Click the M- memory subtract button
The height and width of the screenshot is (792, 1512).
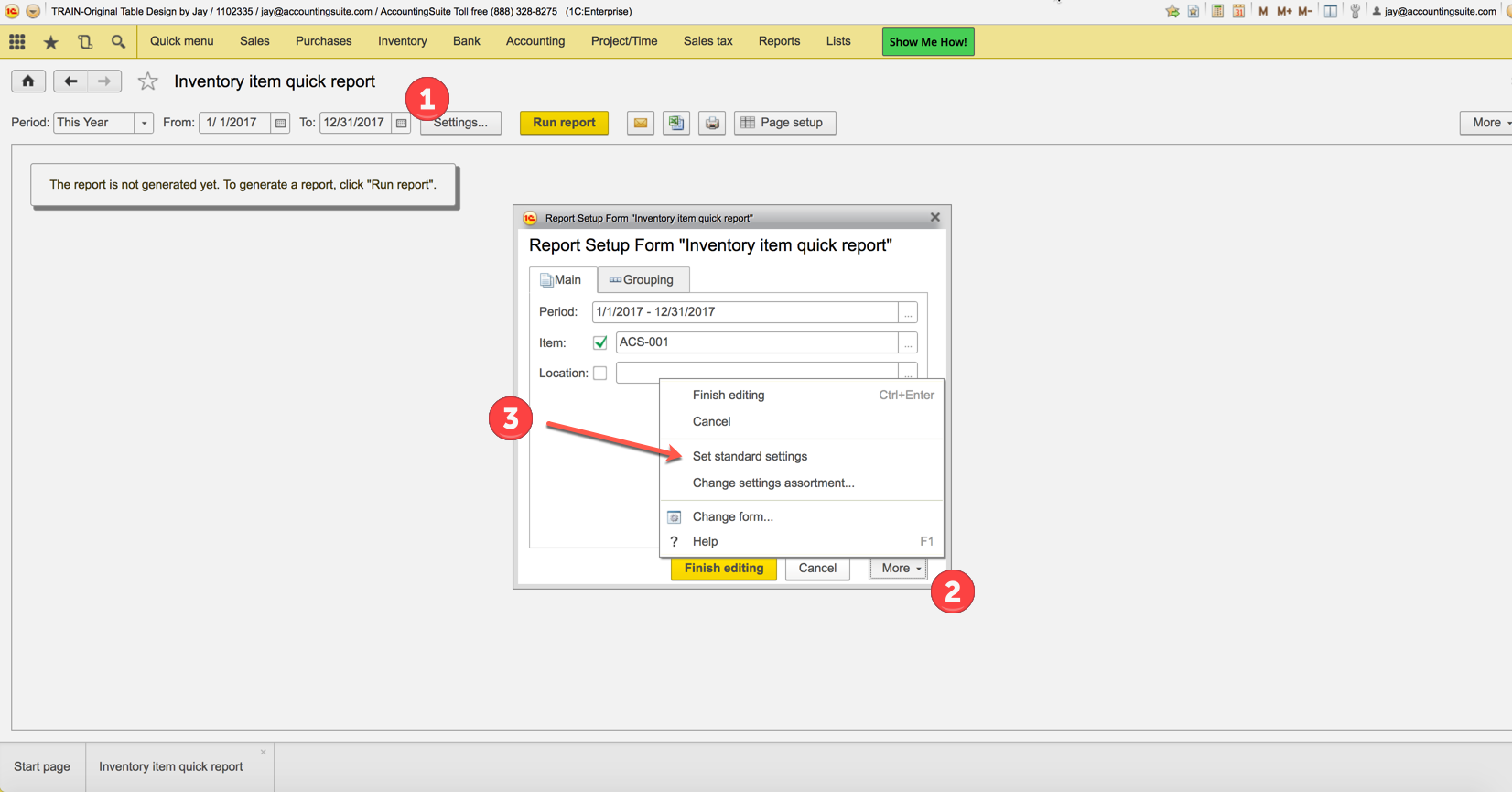click(x=1305, y=11)
